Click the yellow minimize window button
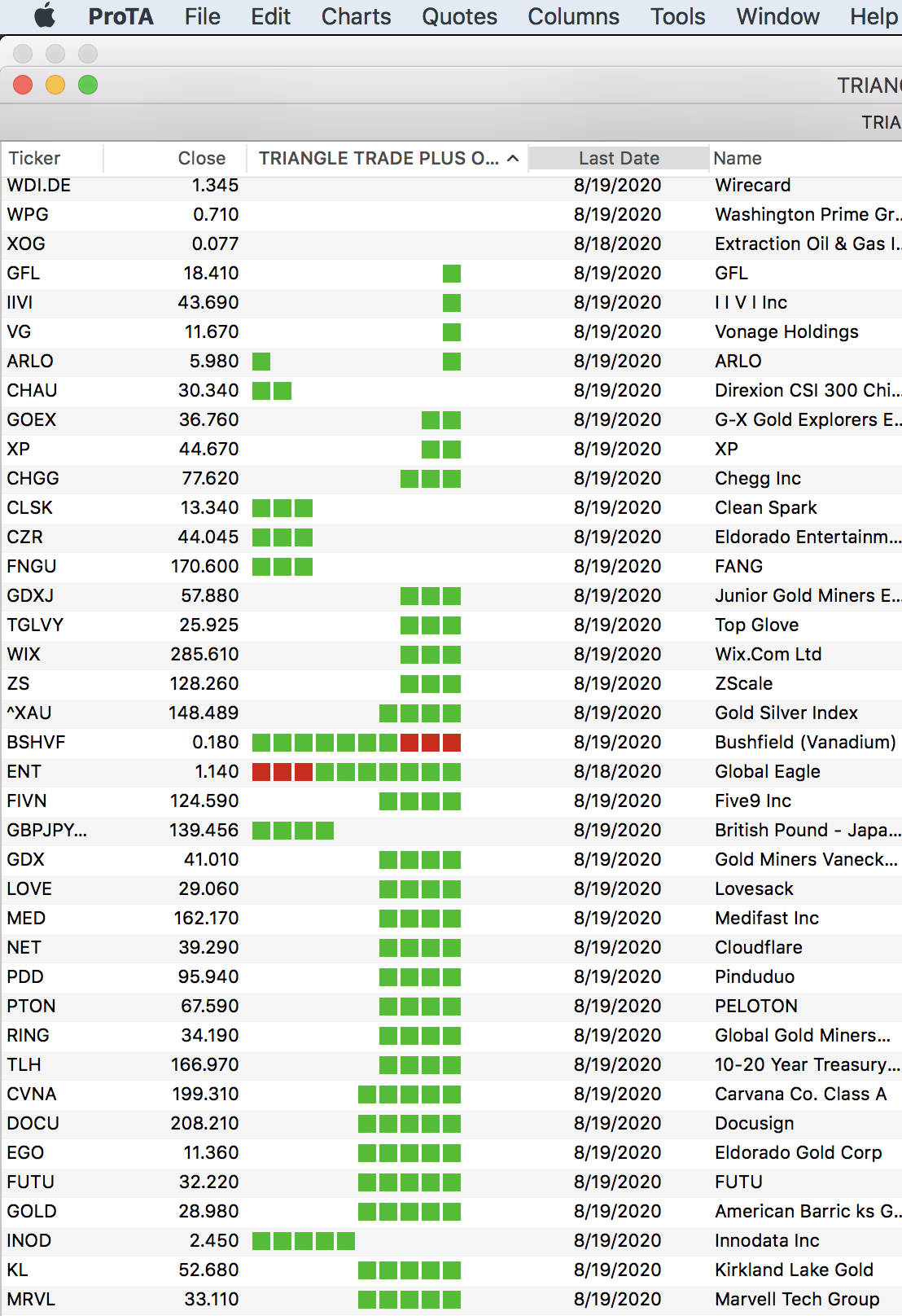The width and height of the screenshot is (902, 1316). [55, 85]
